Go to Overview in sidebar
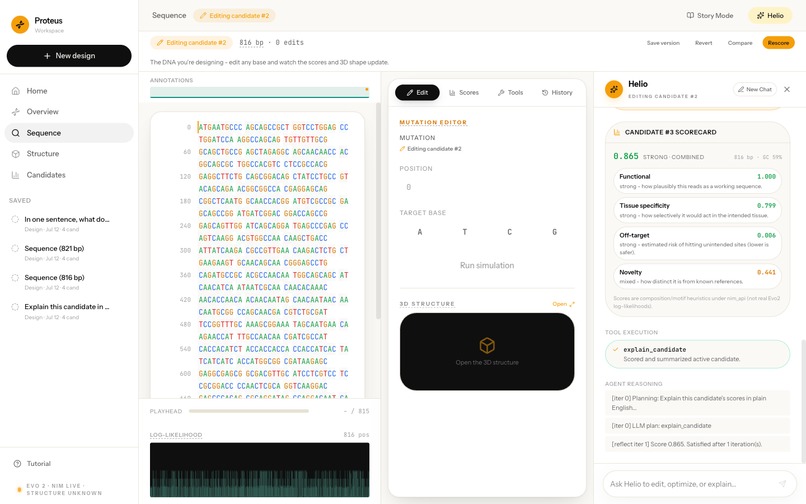 [x=69, y=112]
